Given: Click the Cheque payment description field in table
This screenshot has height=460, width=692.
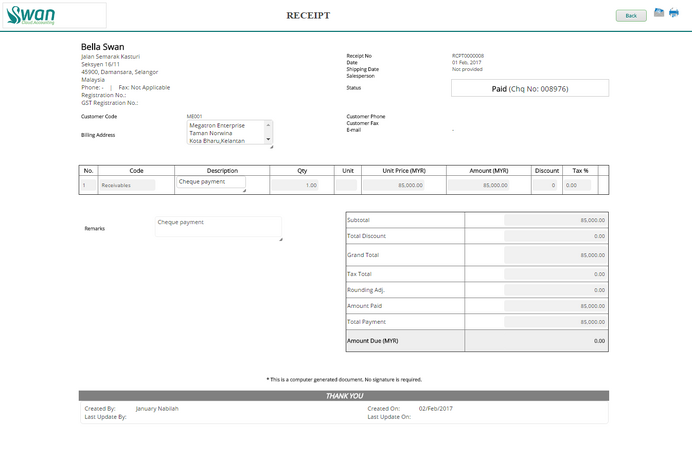Looking at the screenshot, I should [x=211, y=182].
